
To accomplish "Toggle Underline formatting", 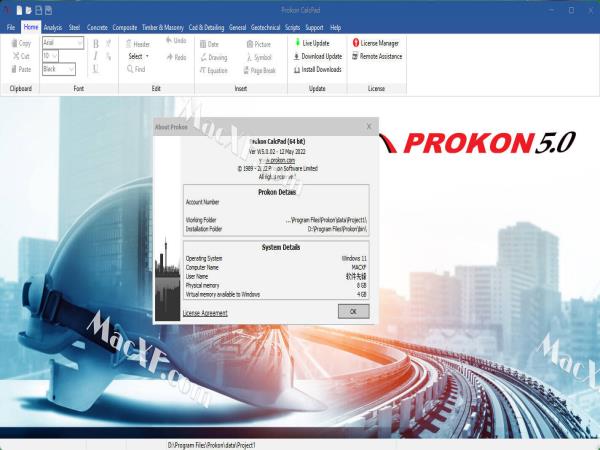I will point(95,69).
